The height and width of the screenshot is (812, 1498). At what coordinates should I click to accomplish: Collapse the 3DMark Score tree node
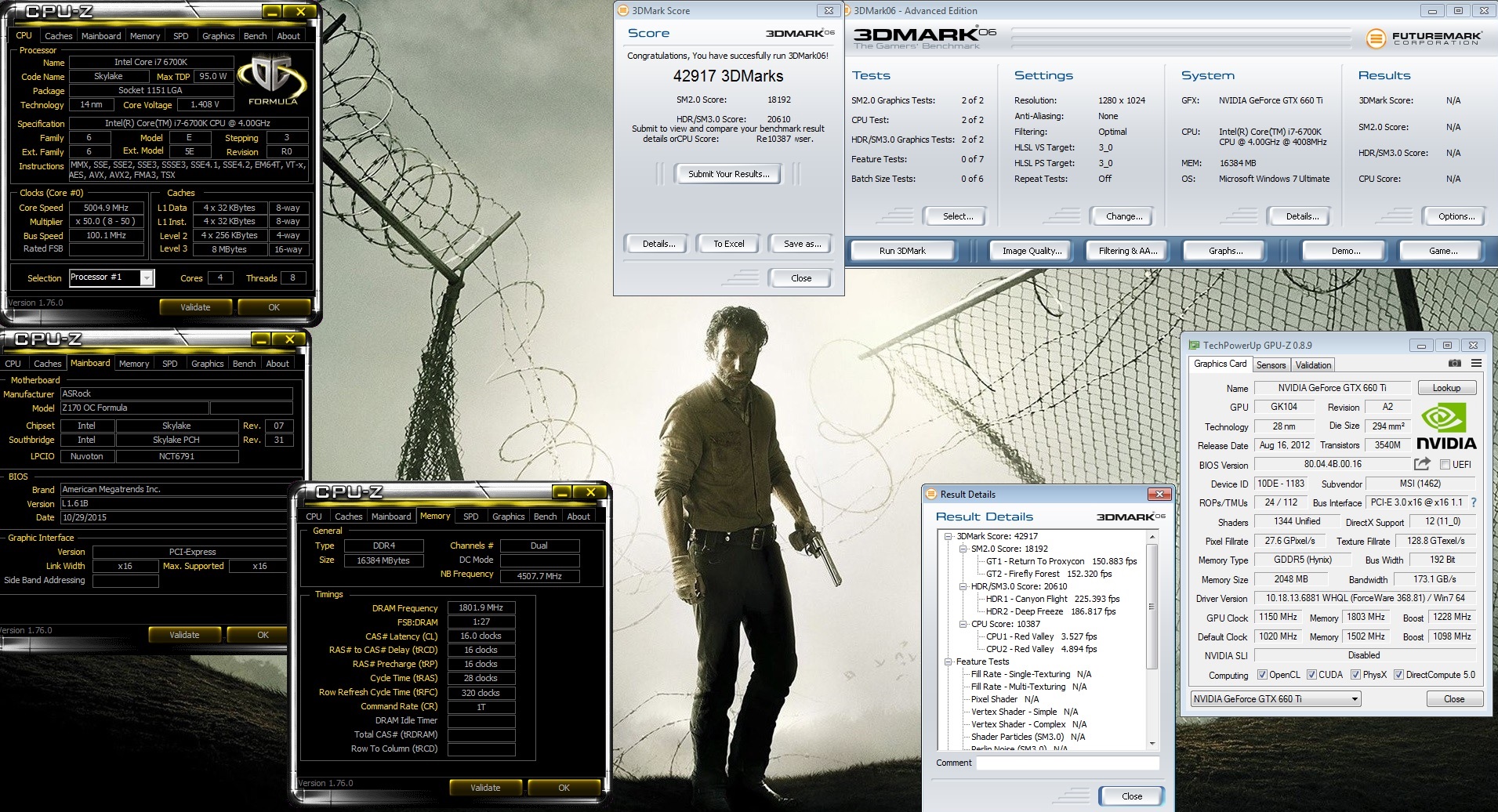point(948,537)
